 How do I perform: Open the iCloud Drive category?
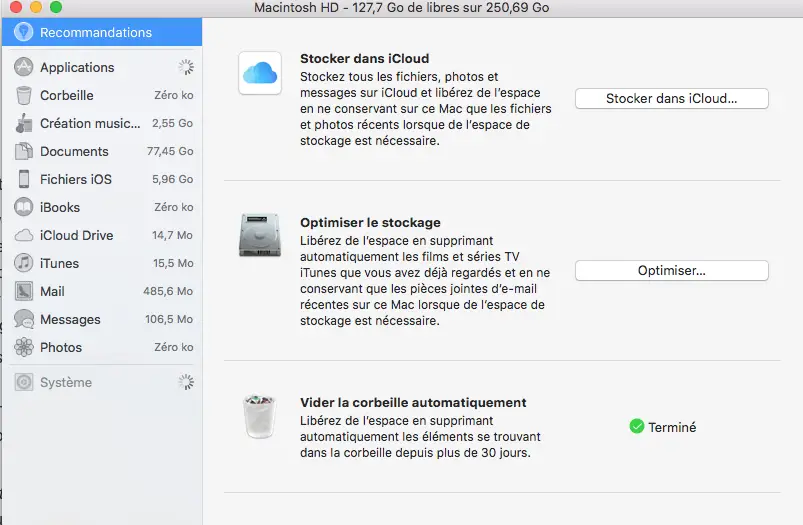click(x=102, y=236)
